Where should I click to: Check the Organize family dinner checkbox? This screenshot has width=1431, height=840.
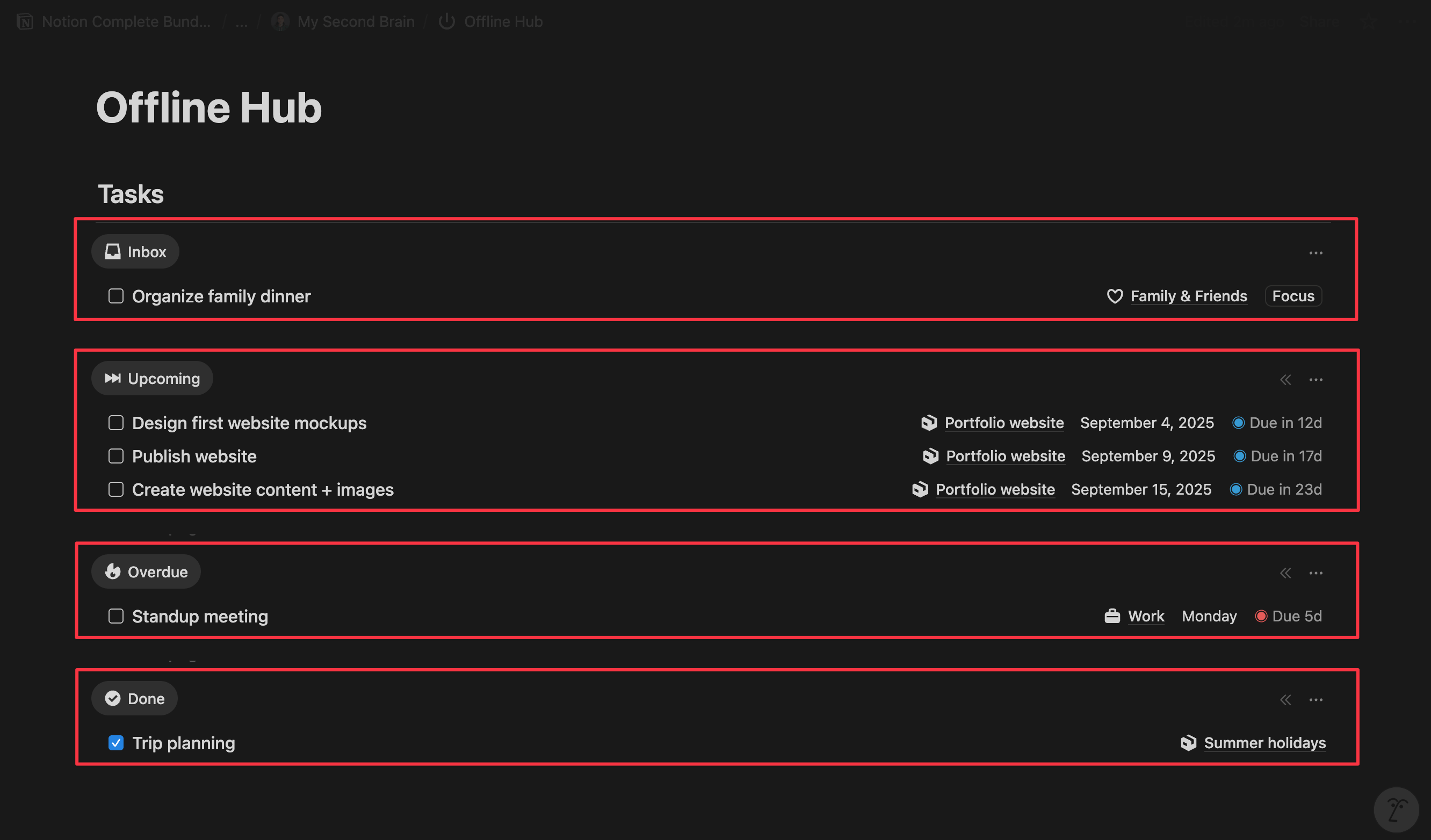116,296
